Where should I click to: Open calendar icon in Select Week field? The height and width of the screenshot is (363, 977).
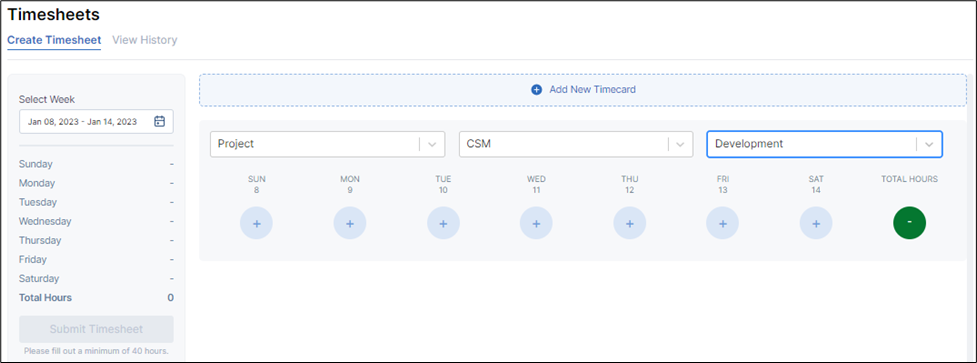160,121
